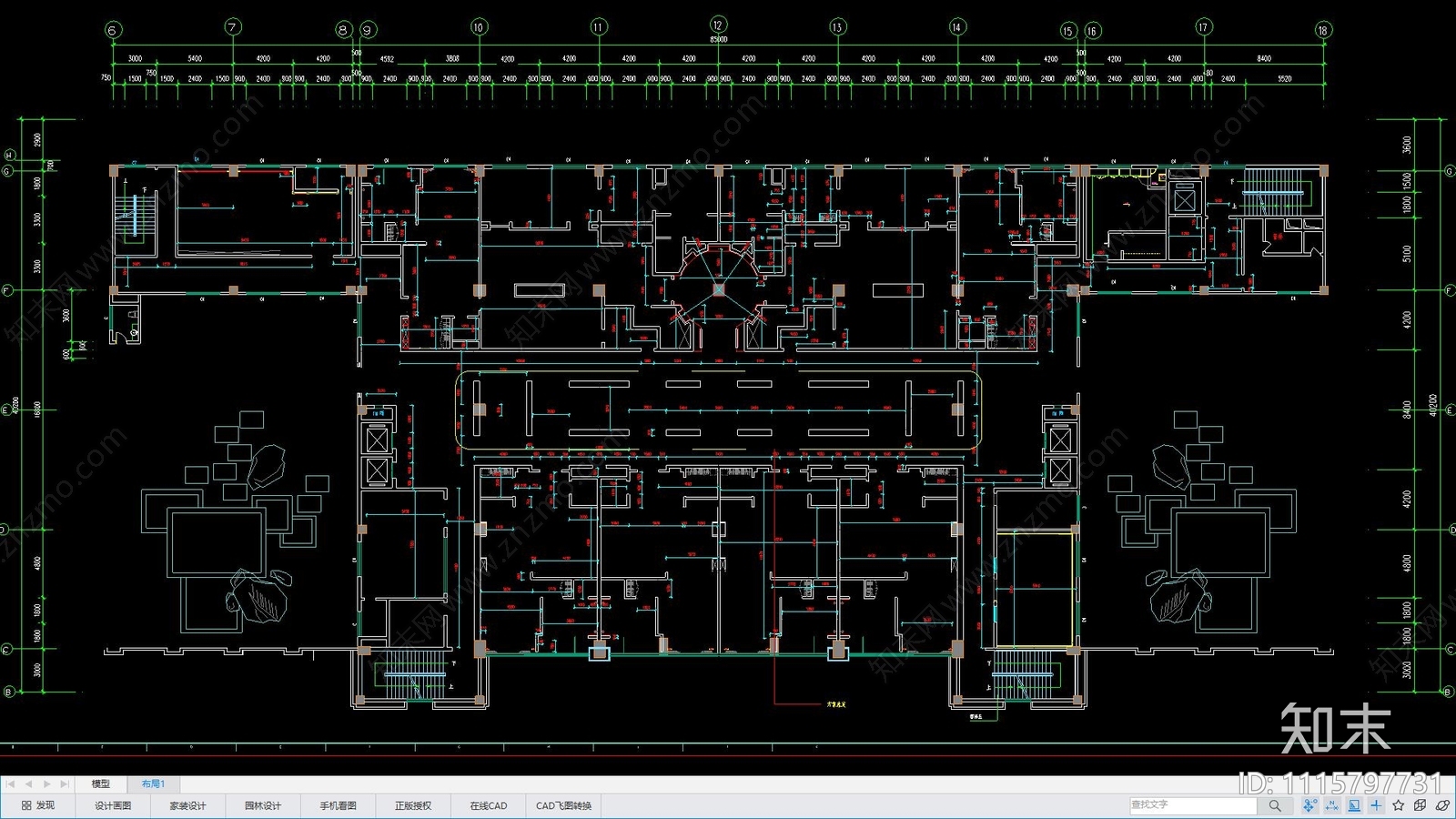Click the 正版授权 link

[413, 805]
